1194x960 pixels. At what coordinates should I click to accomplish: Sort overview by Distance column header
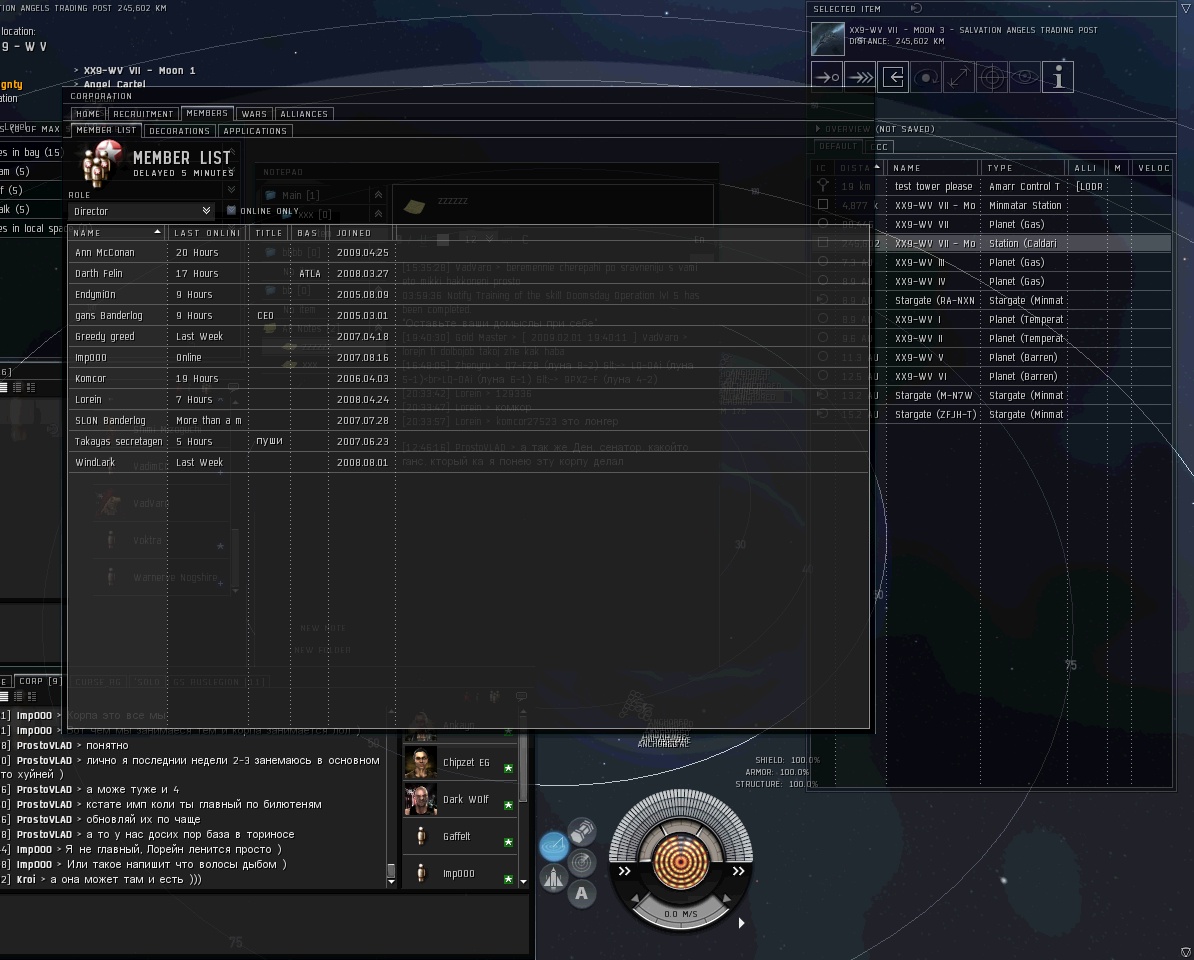pyautogui.click(x=857, y=167)
